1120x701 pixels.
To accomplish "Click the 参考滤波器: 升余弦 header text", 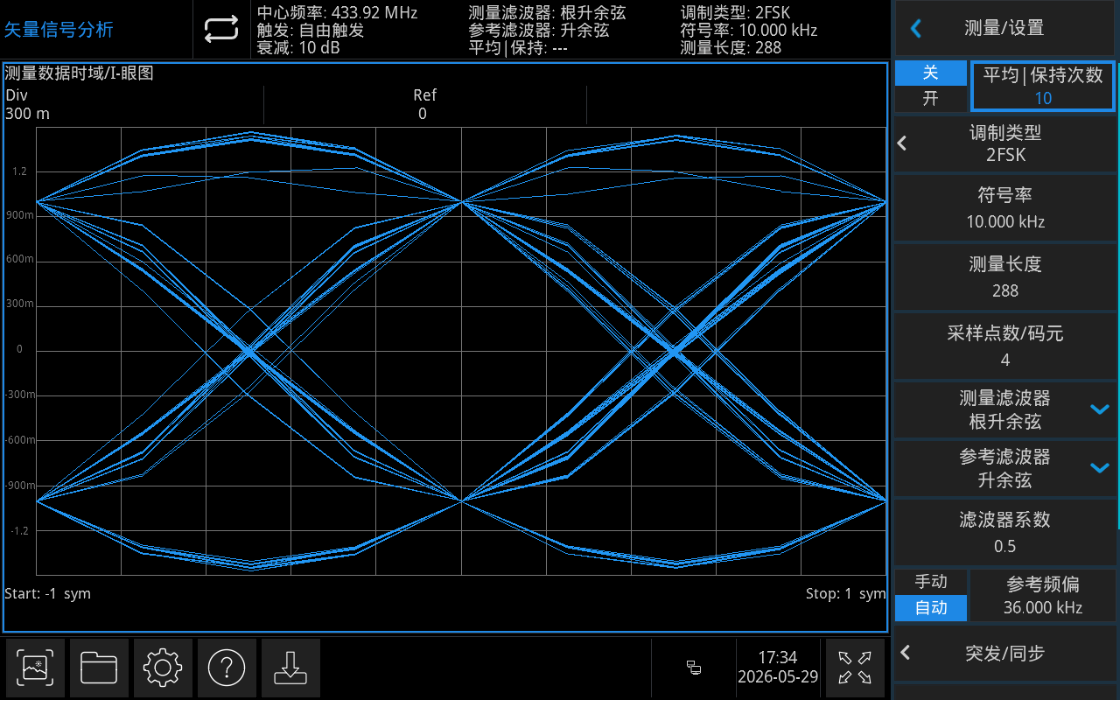I will 539,30.
